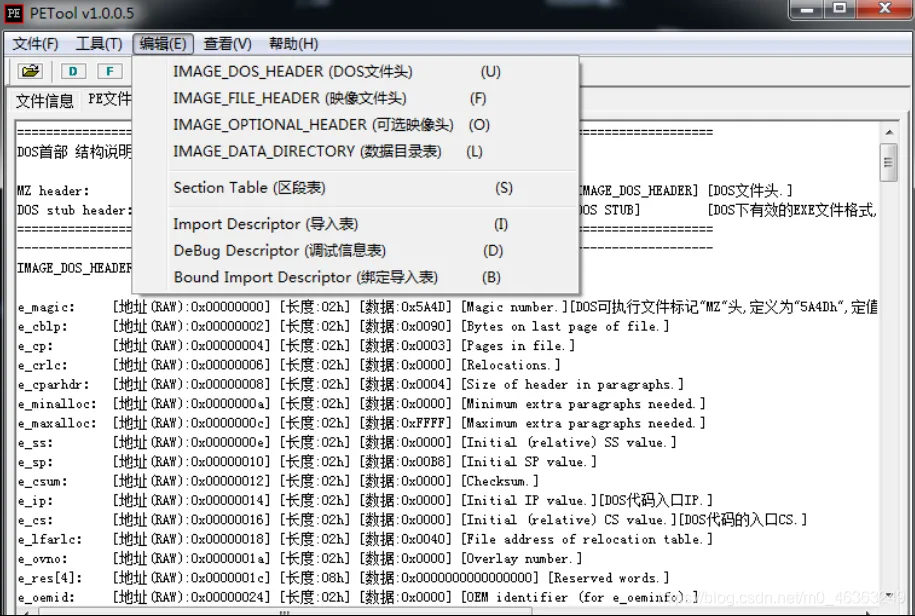Click the open file folder toolbar icon
This screenshot has width=915, height=616.
click(x=30, y=71)
